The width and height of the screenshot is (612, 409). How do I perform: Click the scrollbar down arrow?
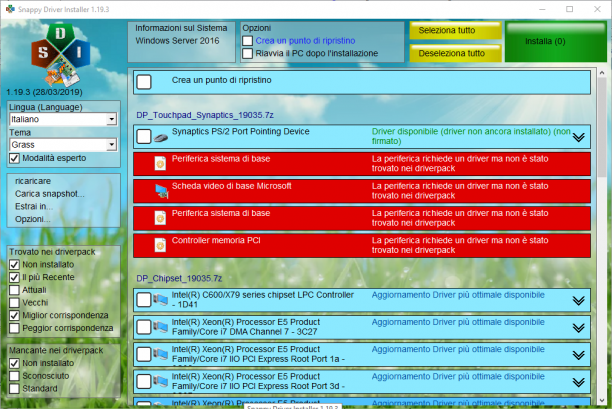pyautogui.click(x=601, y=401)
